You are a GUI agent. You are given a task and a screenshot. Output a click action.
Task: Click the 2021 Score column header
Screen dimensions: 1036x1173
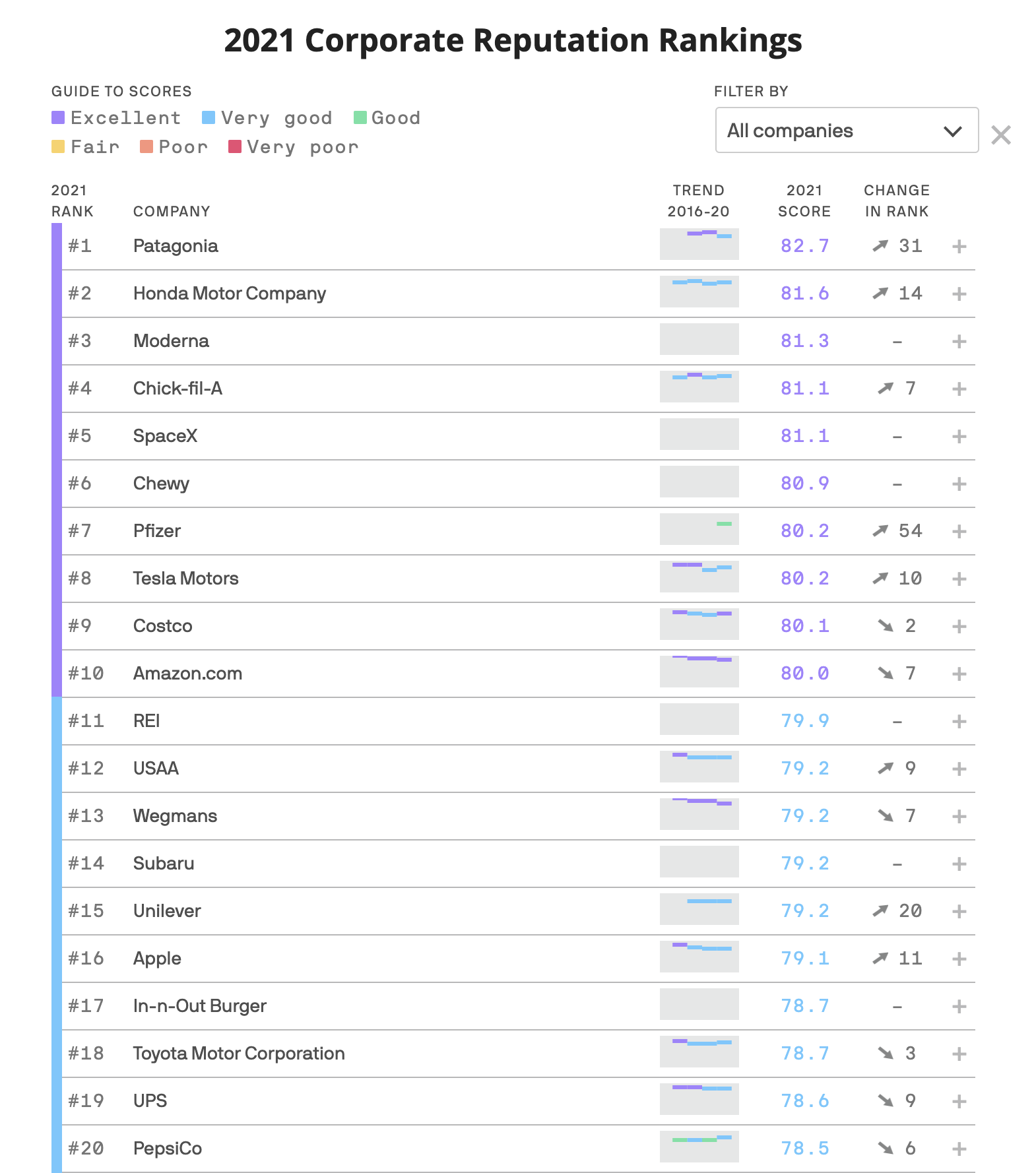(x=804, y=201)
